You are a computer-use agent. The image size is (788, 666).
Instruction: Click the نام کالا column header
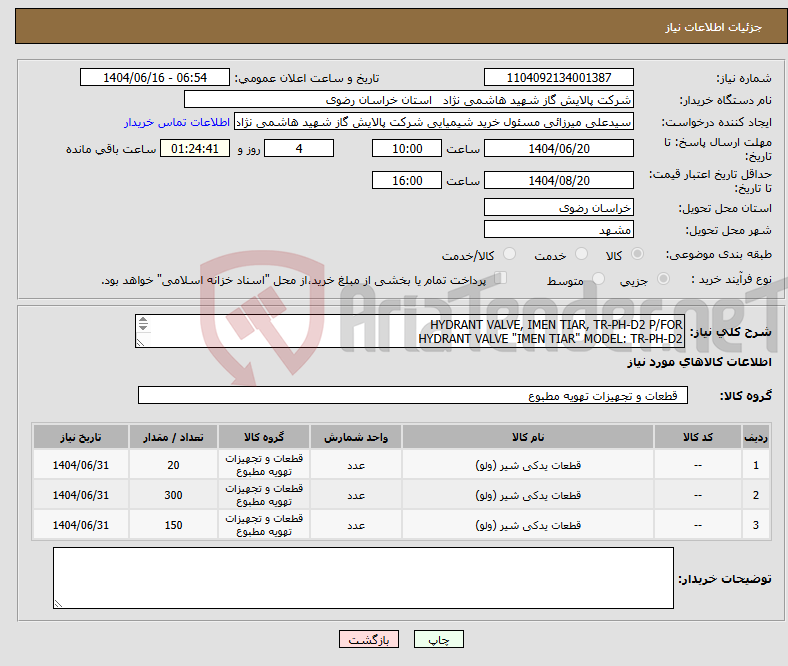(527, 437)
